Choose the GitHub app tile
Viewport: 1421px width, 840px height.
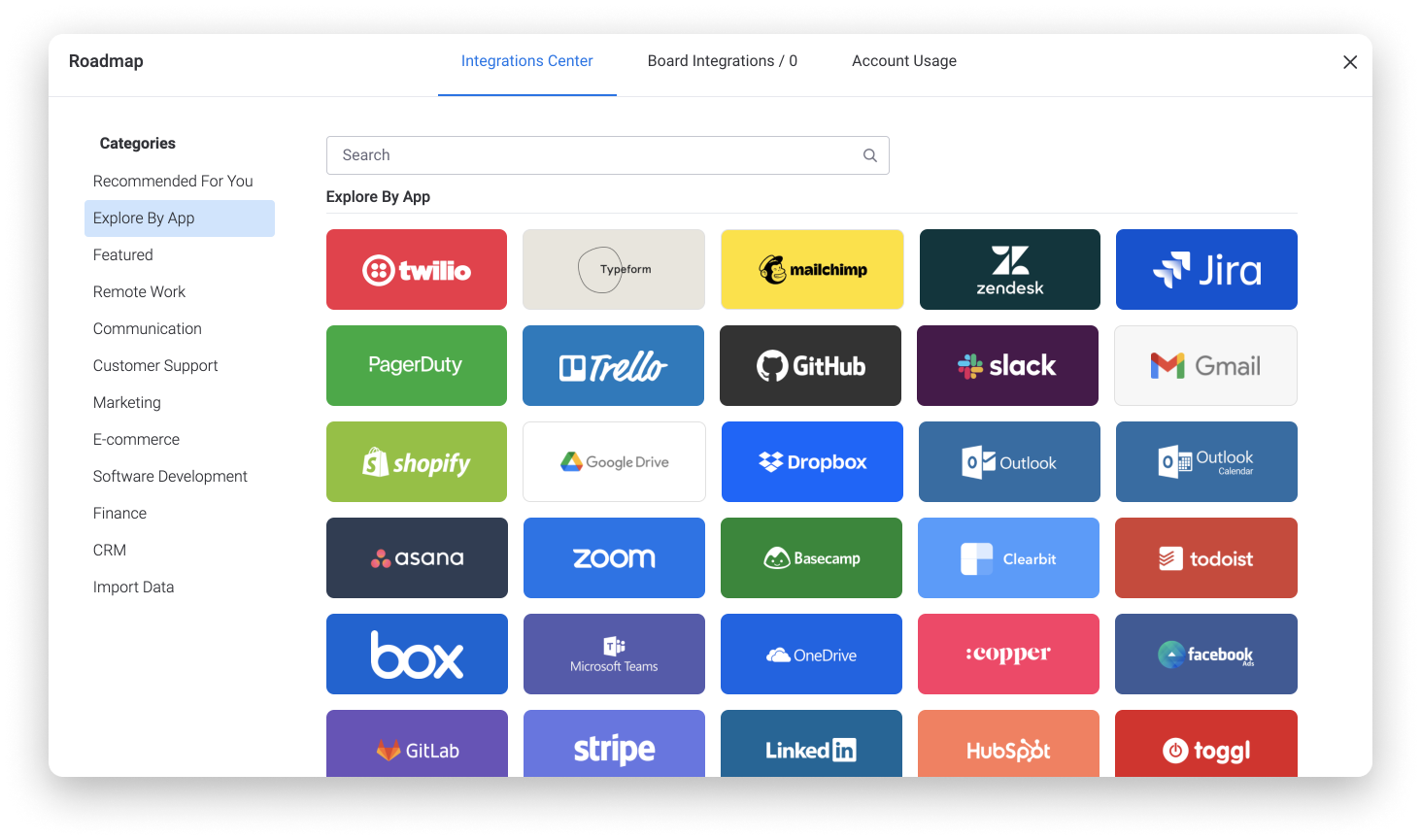810,365
